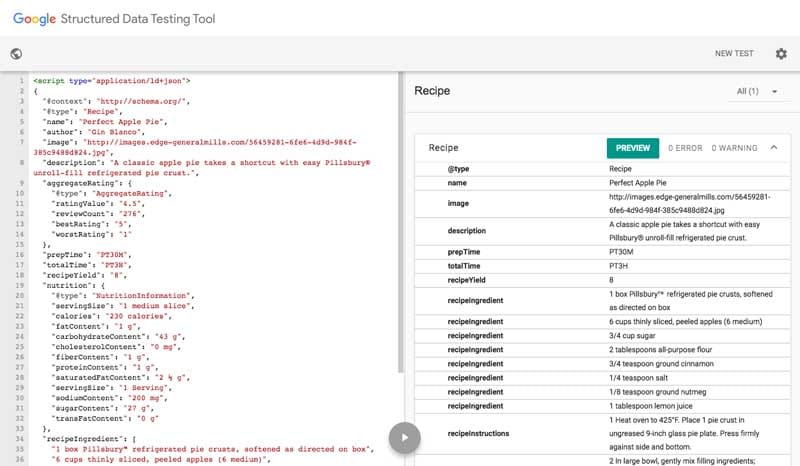Image resolution: width=800 pixels, height=466 pixels.
Task: Run test with the play button
Action: coord(405,437)
